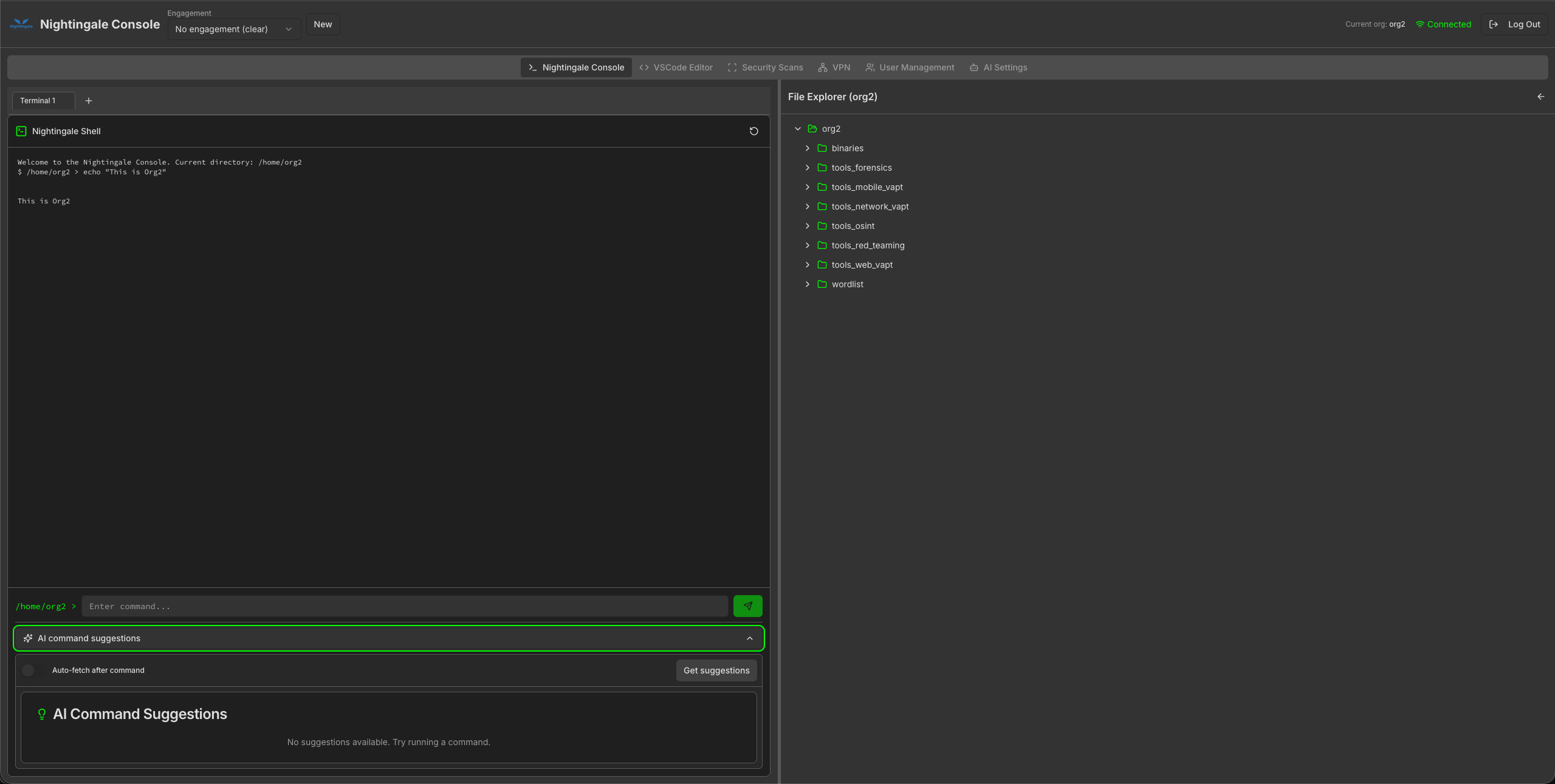
Task: Add a new terminal with plus icon
Action: (89, 101)
